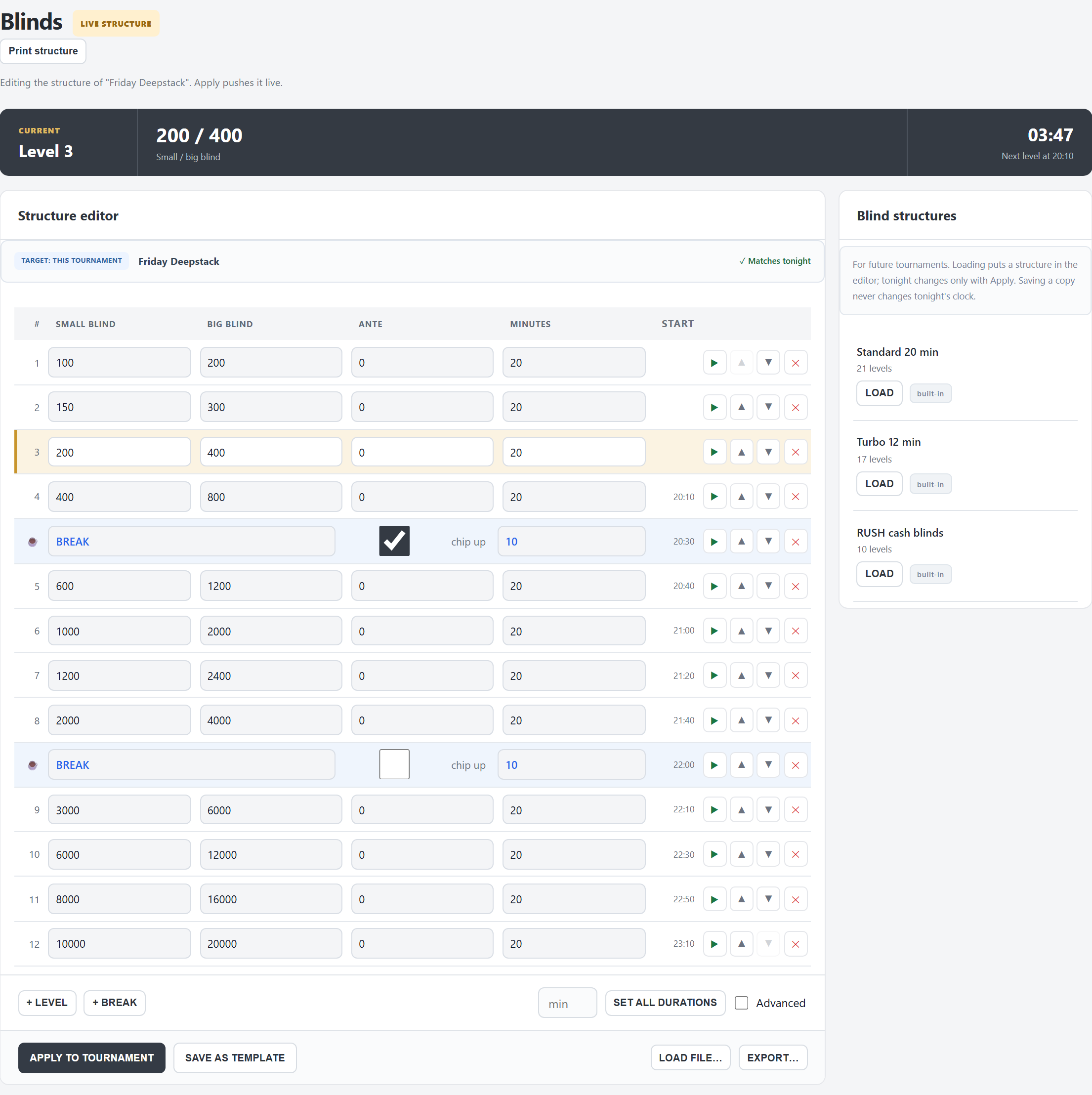Click Print structure button
Viewport: 1092px width, 1095px height.
click(43, 51)
